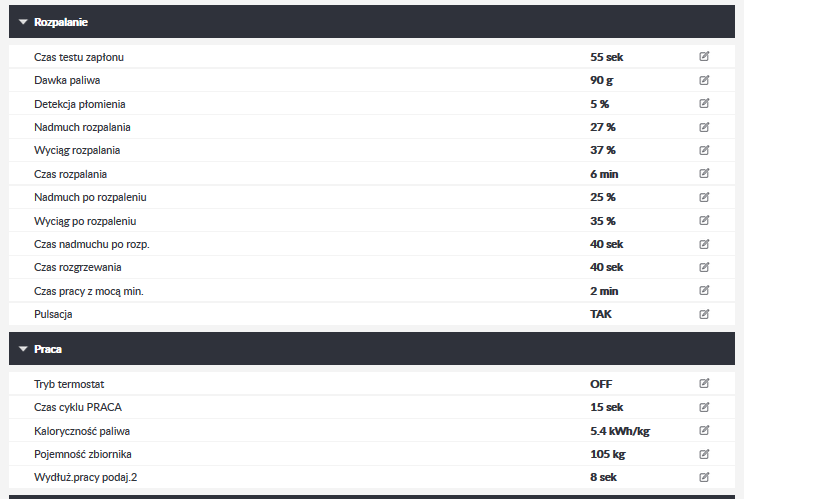Screen dimensions: 819x499
Task: Edit the Czas testu zapłonu value
Action: tap(704, 56)
